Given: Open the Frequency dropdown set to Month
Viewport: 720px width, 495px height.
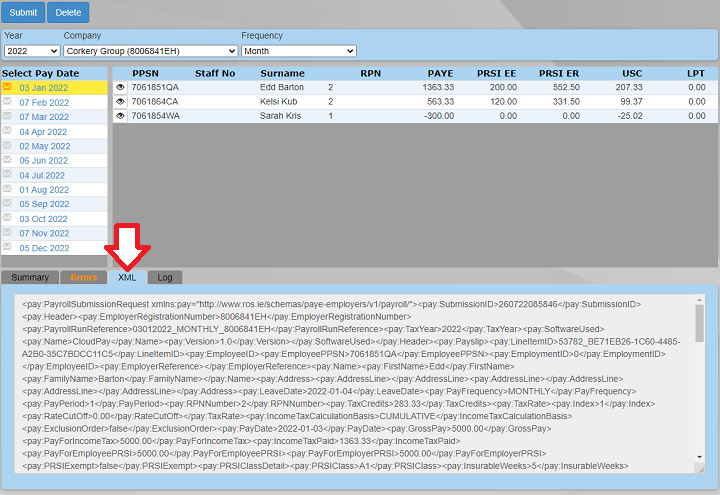Looking at the screenshot, I should point(298,51).
